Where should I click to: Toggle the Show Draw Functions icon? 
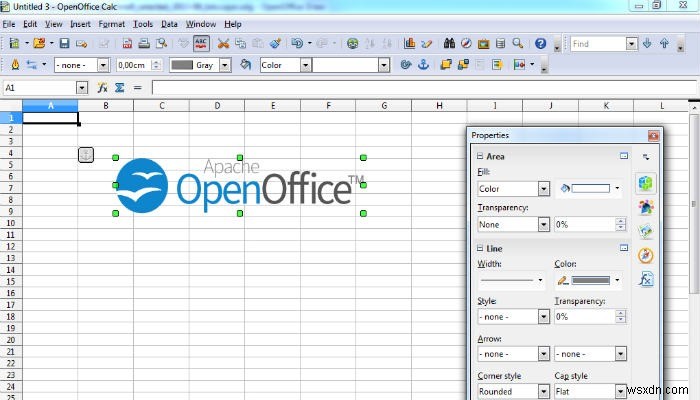(427, 43)
